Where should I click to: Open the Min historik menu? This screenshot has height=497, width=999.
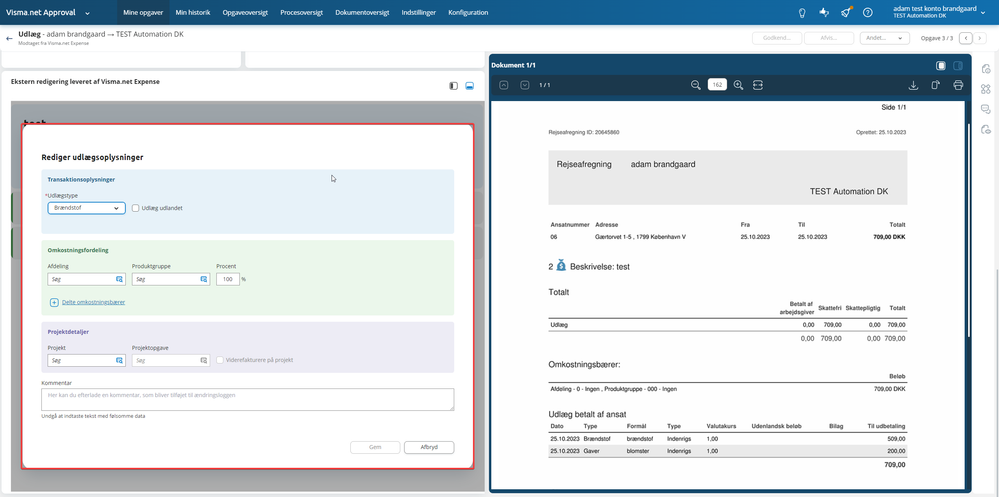[192, 12]
